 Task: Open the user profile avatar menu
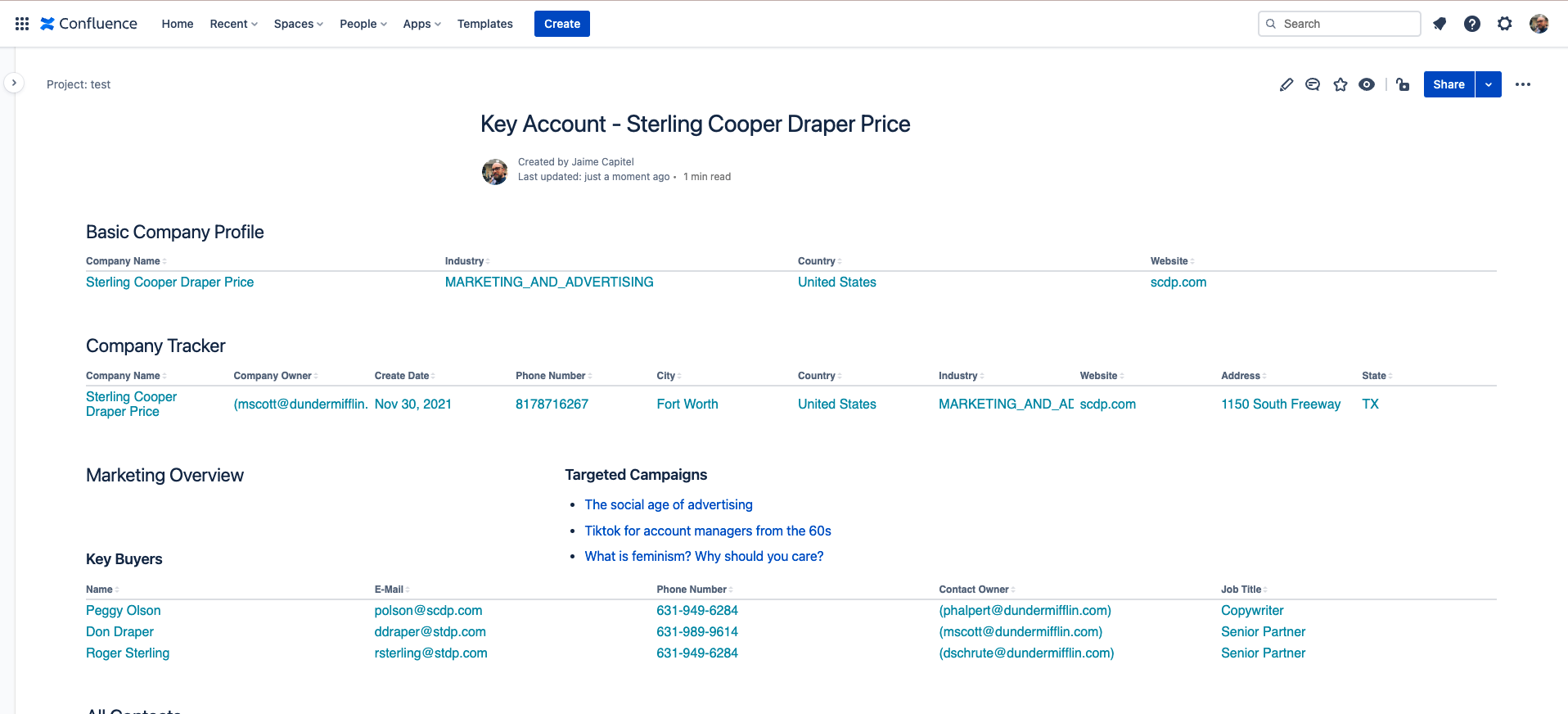[1539, 24]
